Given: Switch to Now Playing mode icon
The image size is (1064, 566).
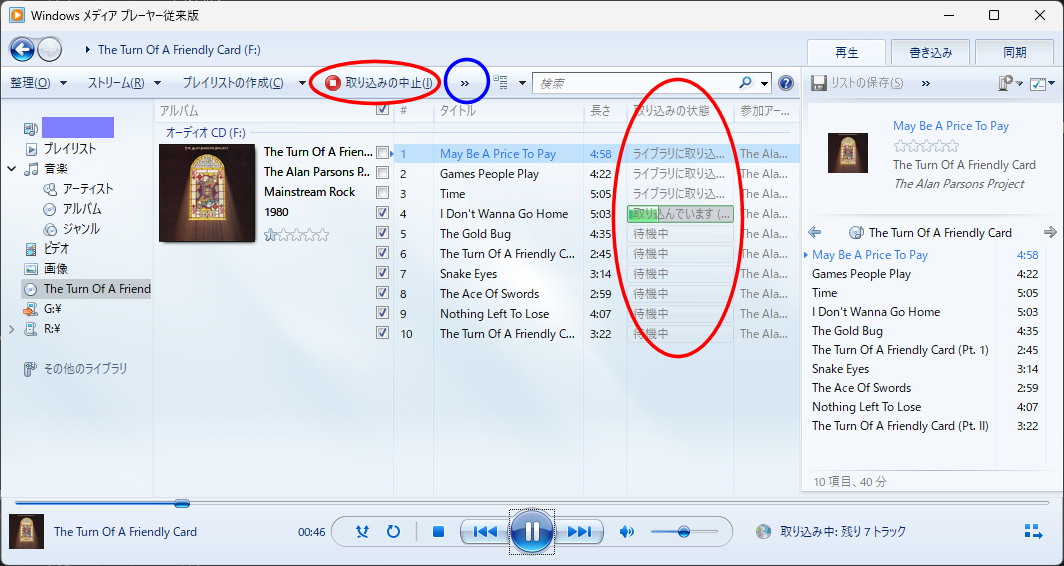Looking at the screenshot, I should 1033,531.
